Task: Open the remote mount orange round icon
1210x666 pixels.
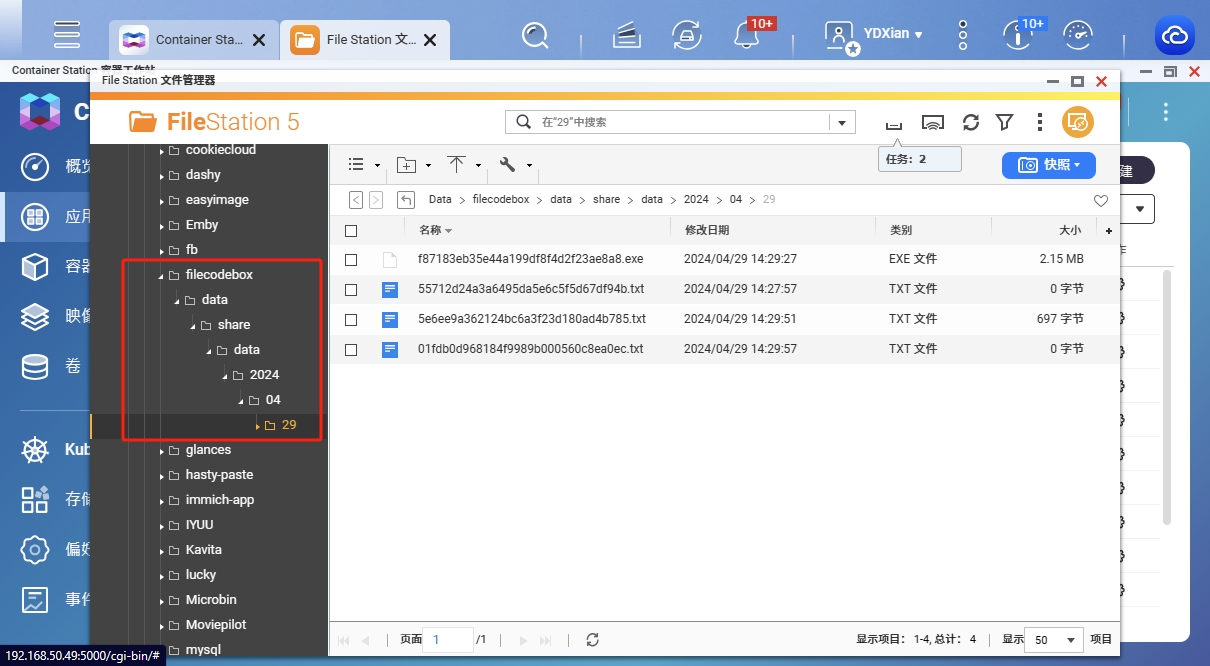Action: pyautogui.click(x=1078, y=122)
